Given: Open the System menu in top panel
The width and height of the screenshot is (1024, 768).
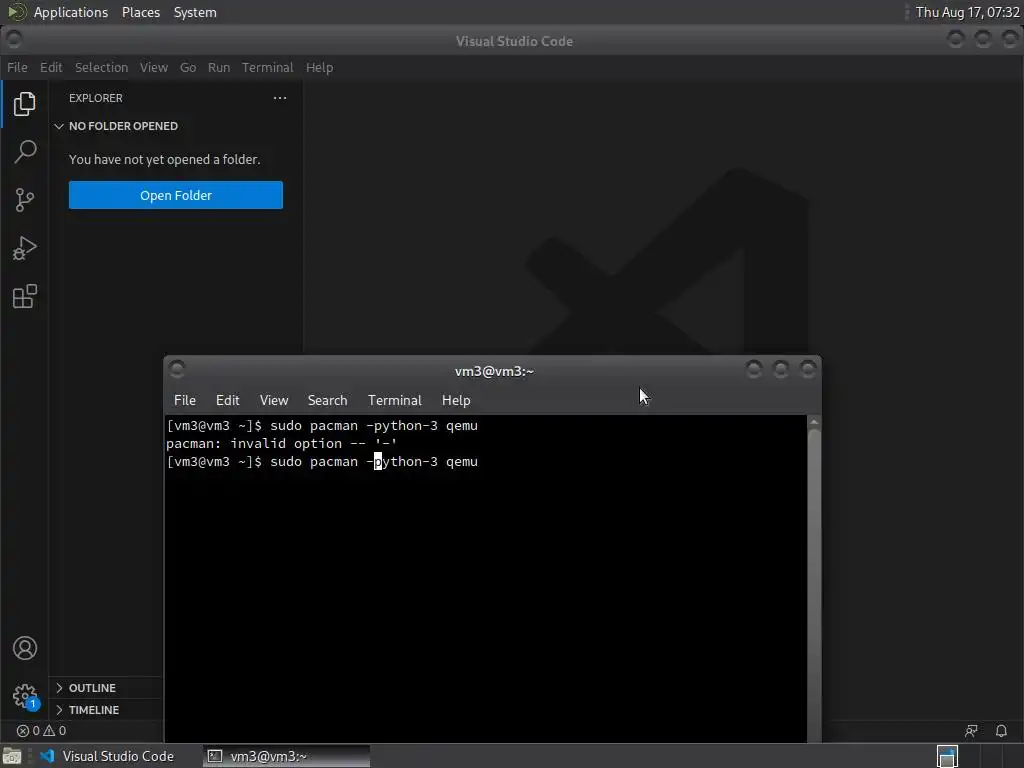Looking at the screenshot, I should coord(195,12).
